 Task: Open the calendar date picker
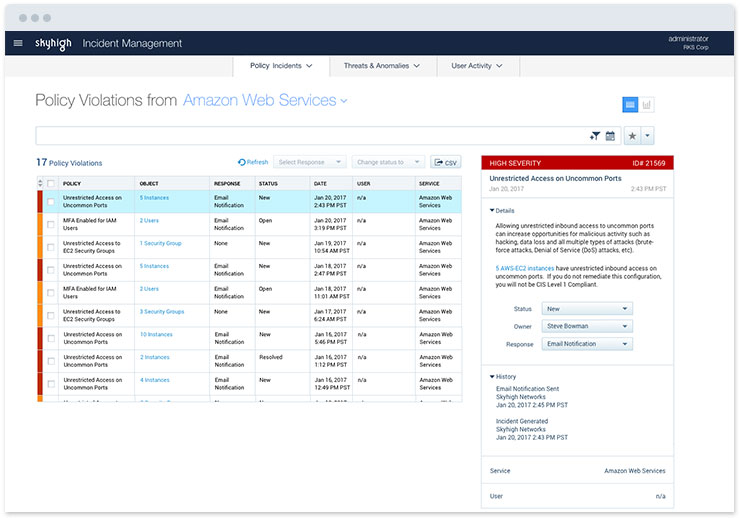(x=610, y=136)
